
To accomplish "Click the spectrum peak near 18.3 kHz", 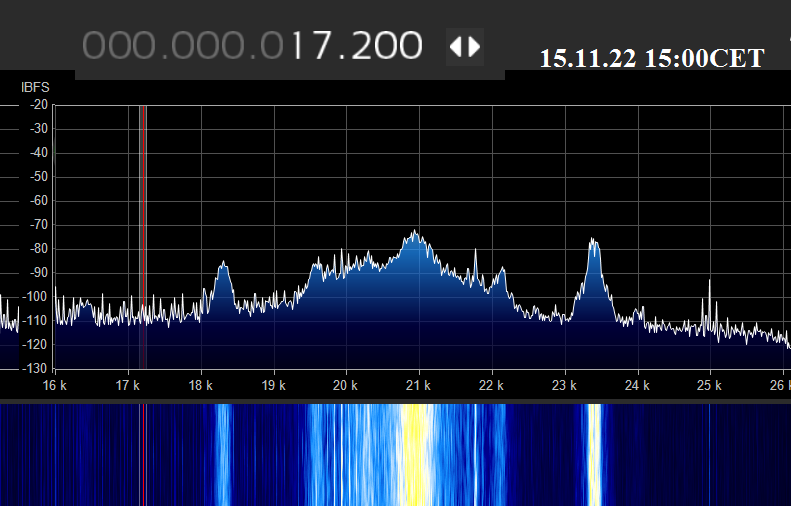I will pyautogui.click(x=223, y=266).
